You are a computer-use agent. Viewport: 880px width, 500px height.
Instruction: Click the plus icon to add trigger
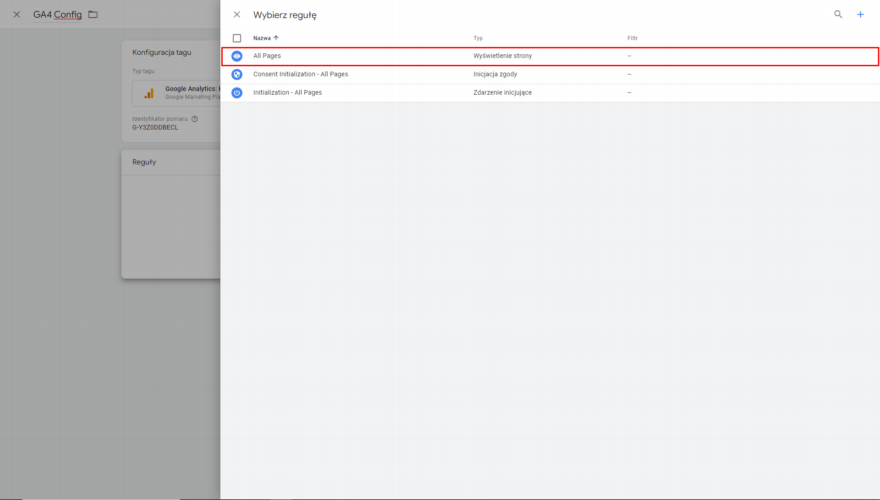860,15
